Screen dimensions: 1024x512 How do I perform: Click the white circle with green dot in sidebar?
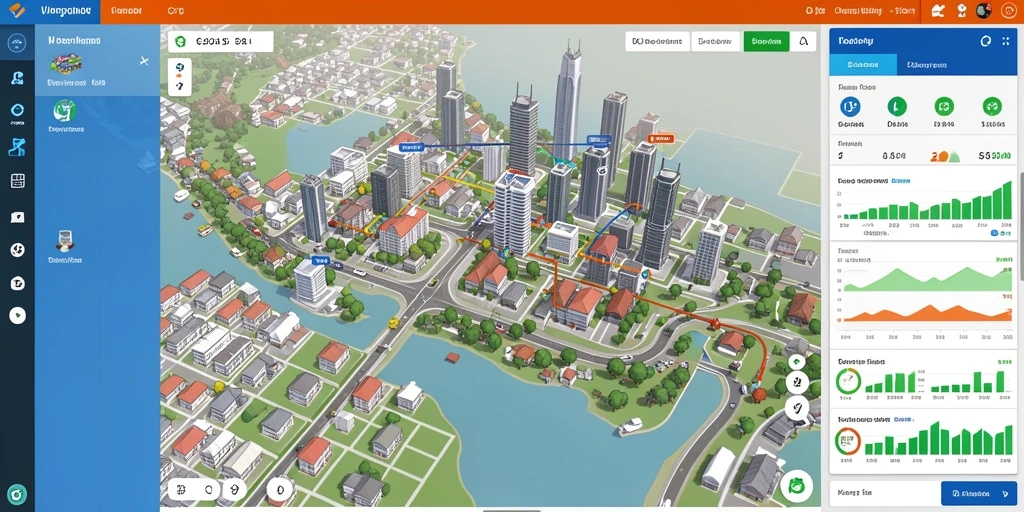(x=18, y=315)
